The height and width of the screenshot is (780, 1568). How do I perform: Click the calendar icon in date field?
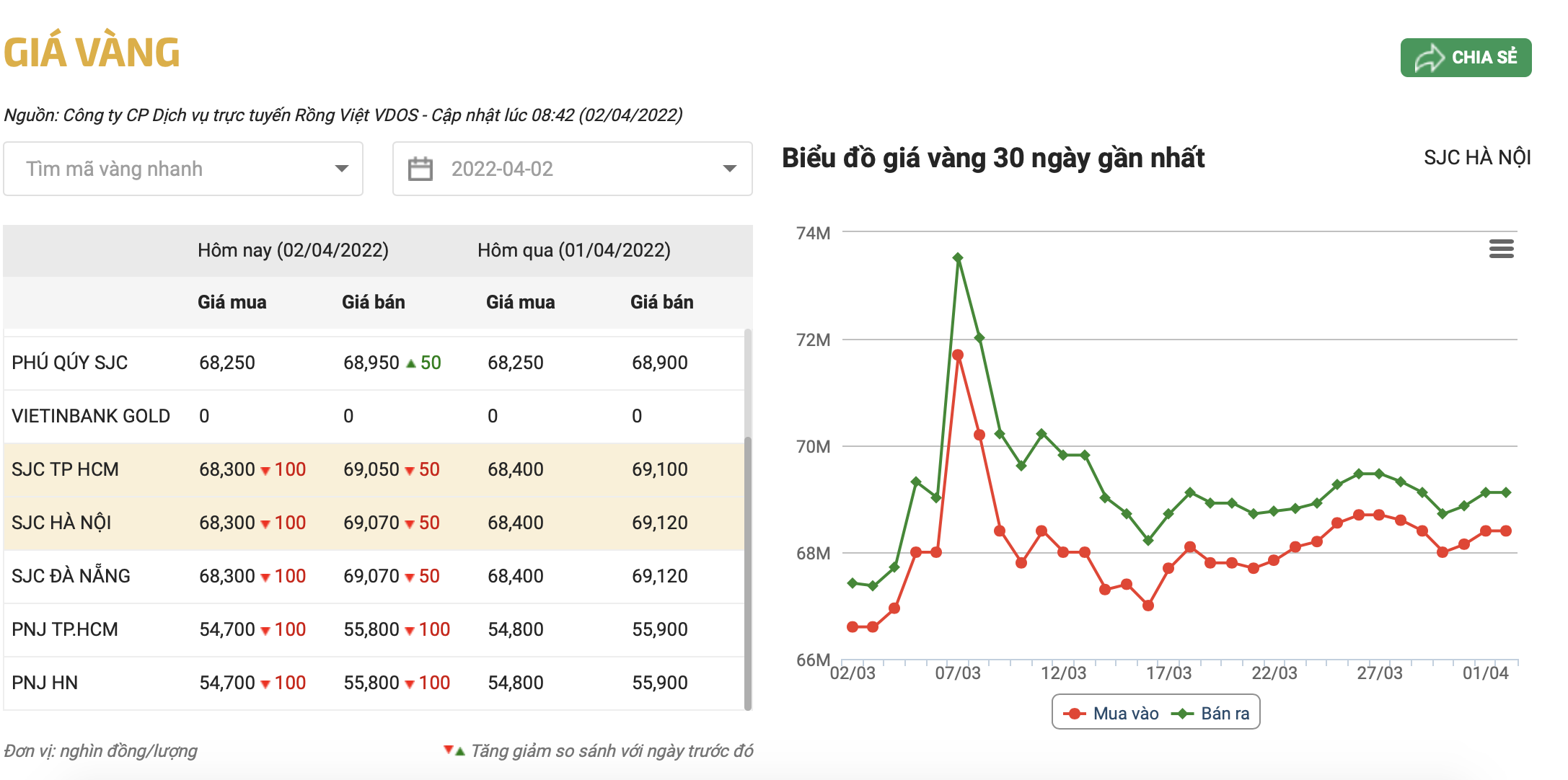click(420, 169)
